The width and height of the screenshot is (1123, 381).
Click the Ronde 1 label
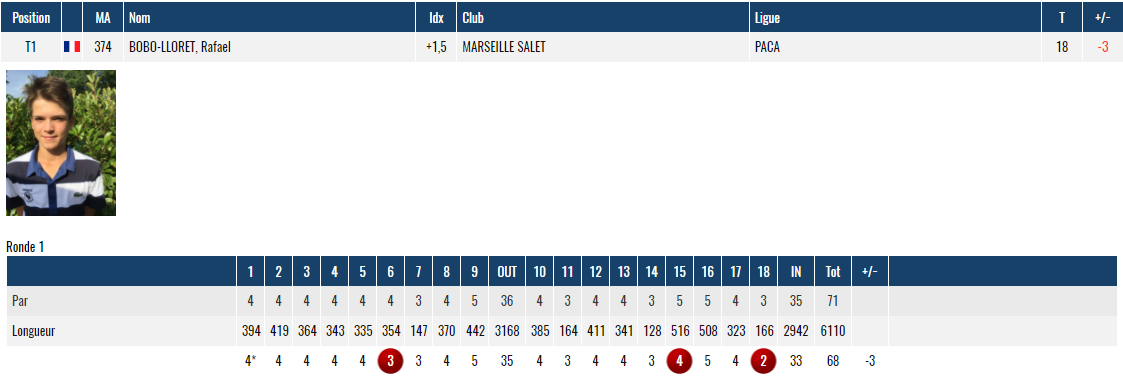click(25, 247)
